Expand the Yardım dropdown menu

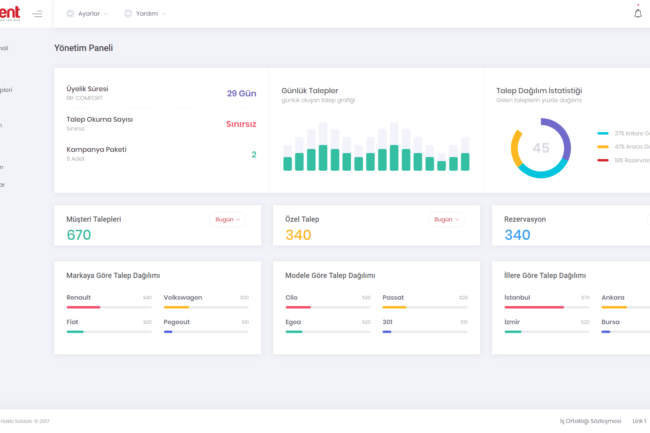150,14
